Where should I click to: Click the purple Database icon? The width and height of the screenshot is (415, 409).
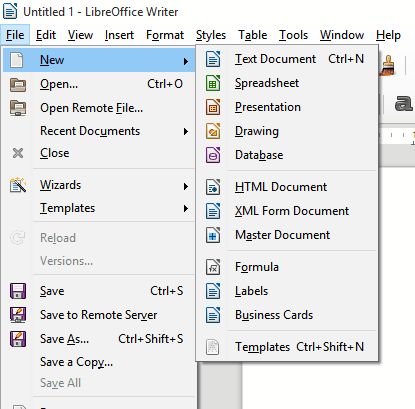213,155
